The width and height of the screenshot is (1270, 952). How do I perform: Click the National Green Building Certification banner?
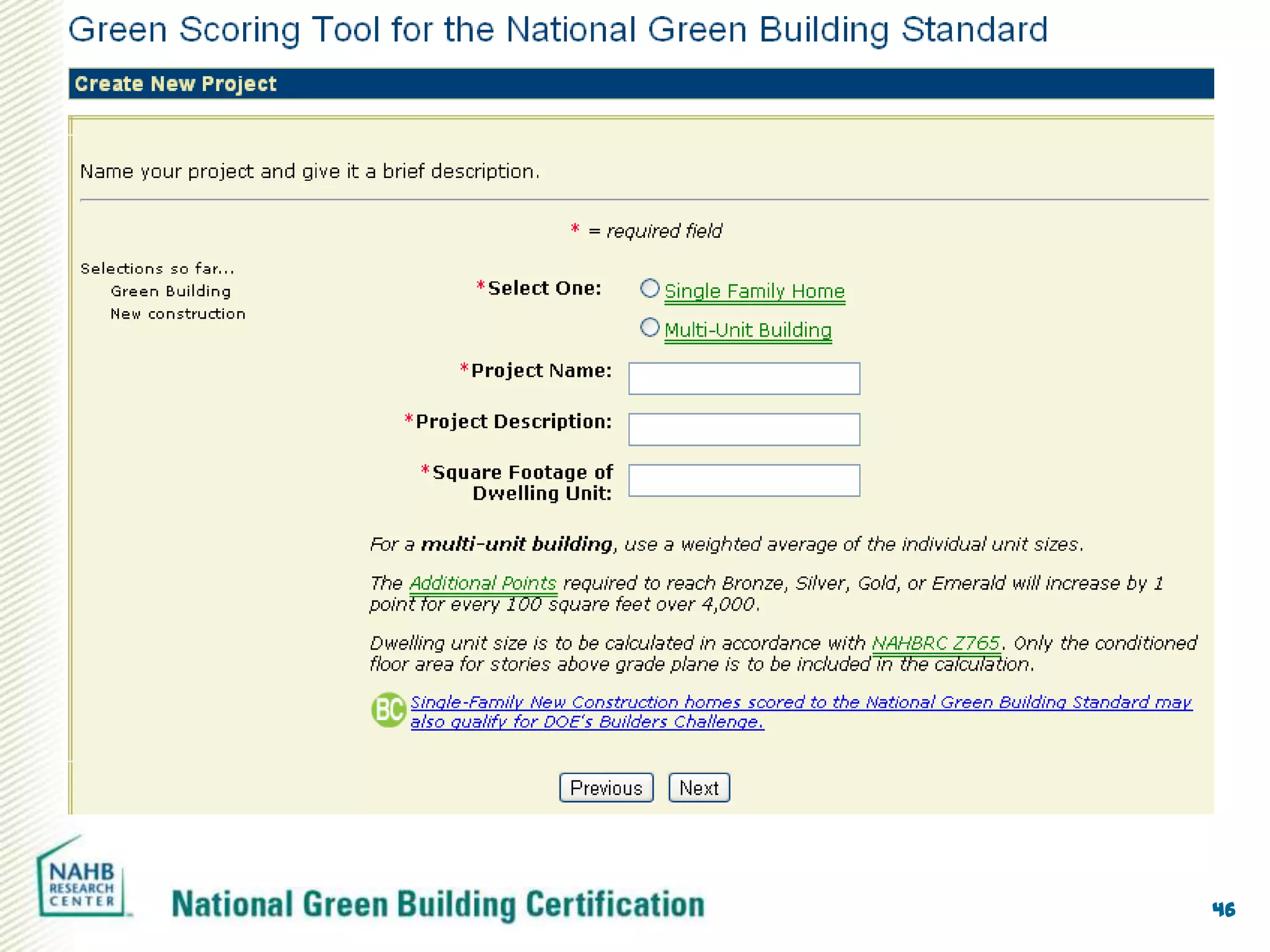438,904
